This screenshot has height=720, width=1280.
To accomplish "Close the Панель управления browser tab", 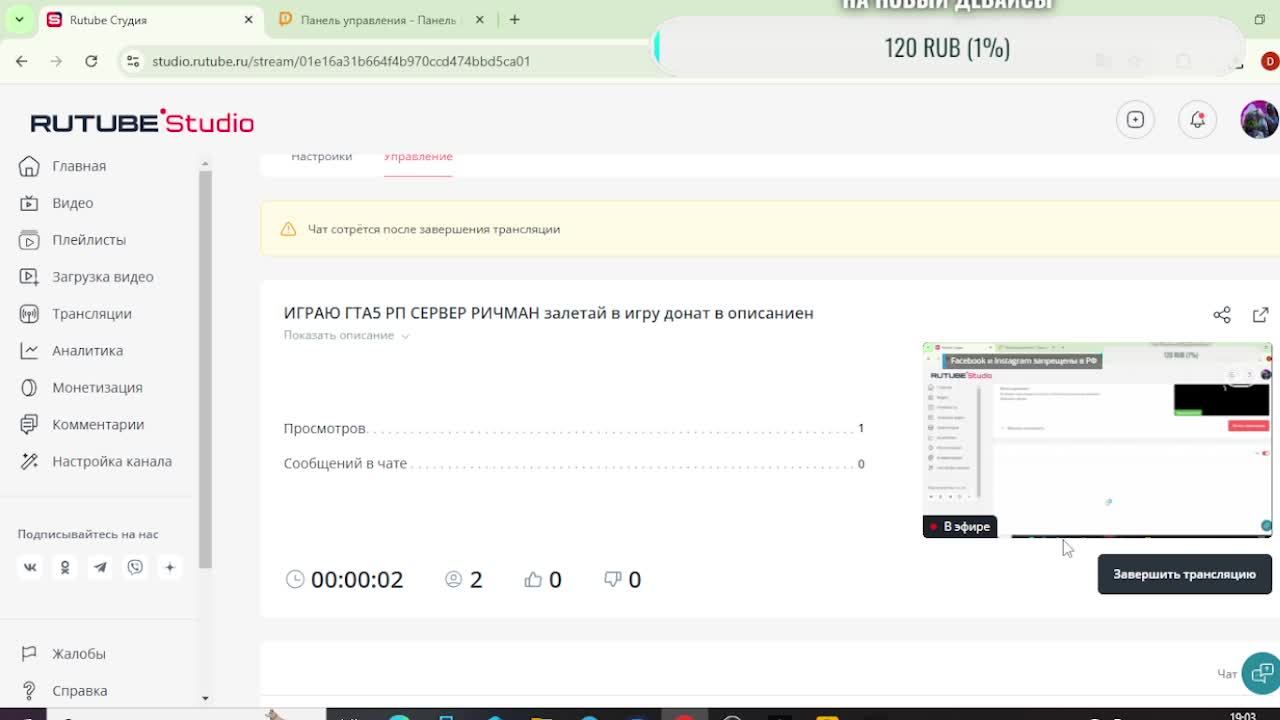I will (x=479, y=20).
